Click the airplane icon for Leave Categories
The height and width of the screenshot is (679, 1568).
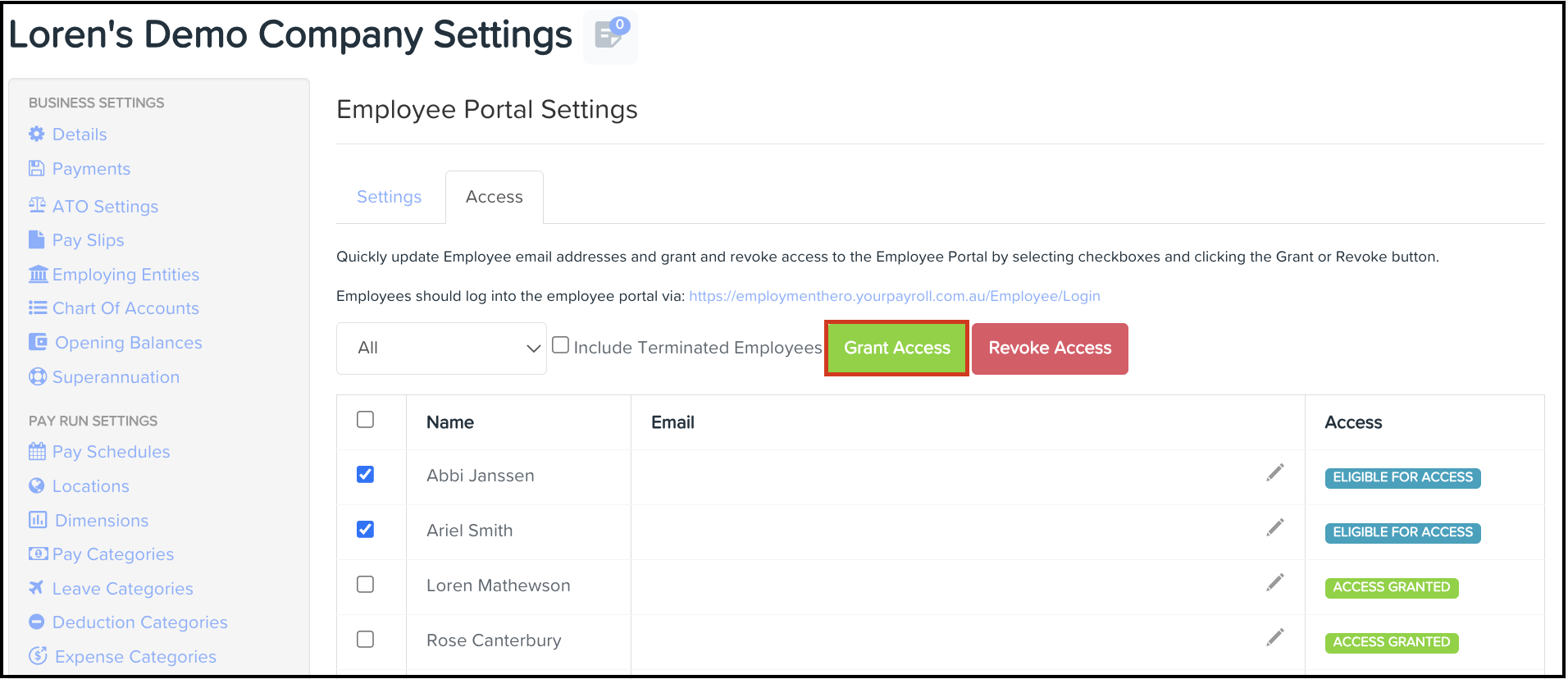pos(37,587)
